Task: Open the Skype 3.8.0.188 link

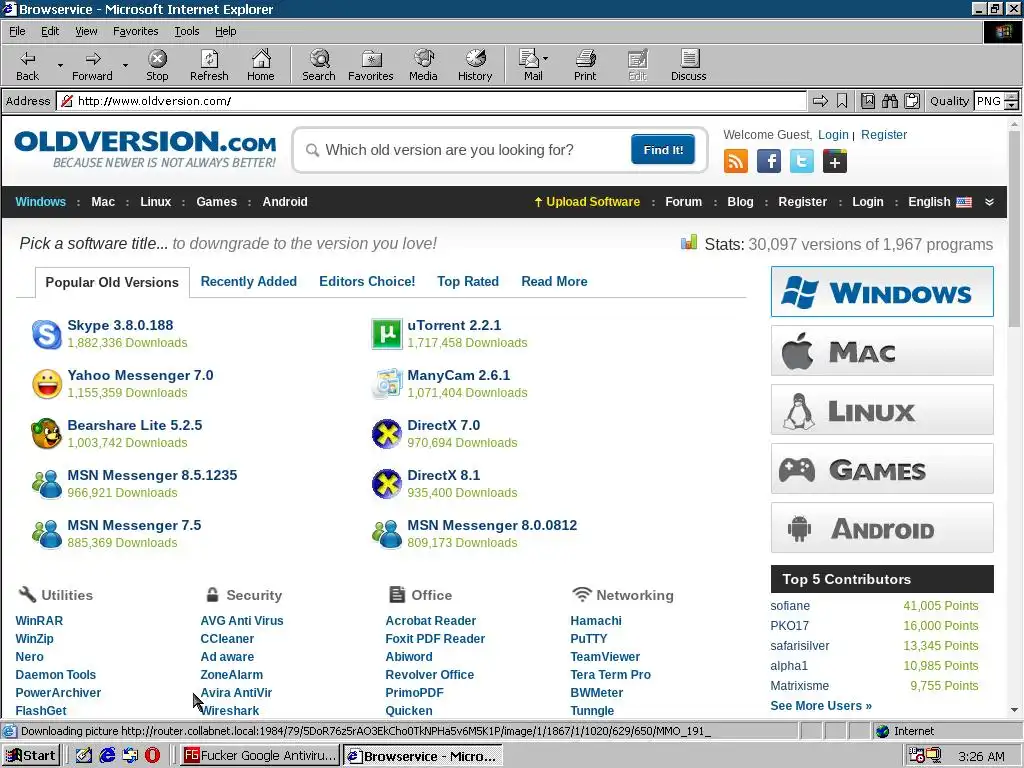Action: pos(120,325)
